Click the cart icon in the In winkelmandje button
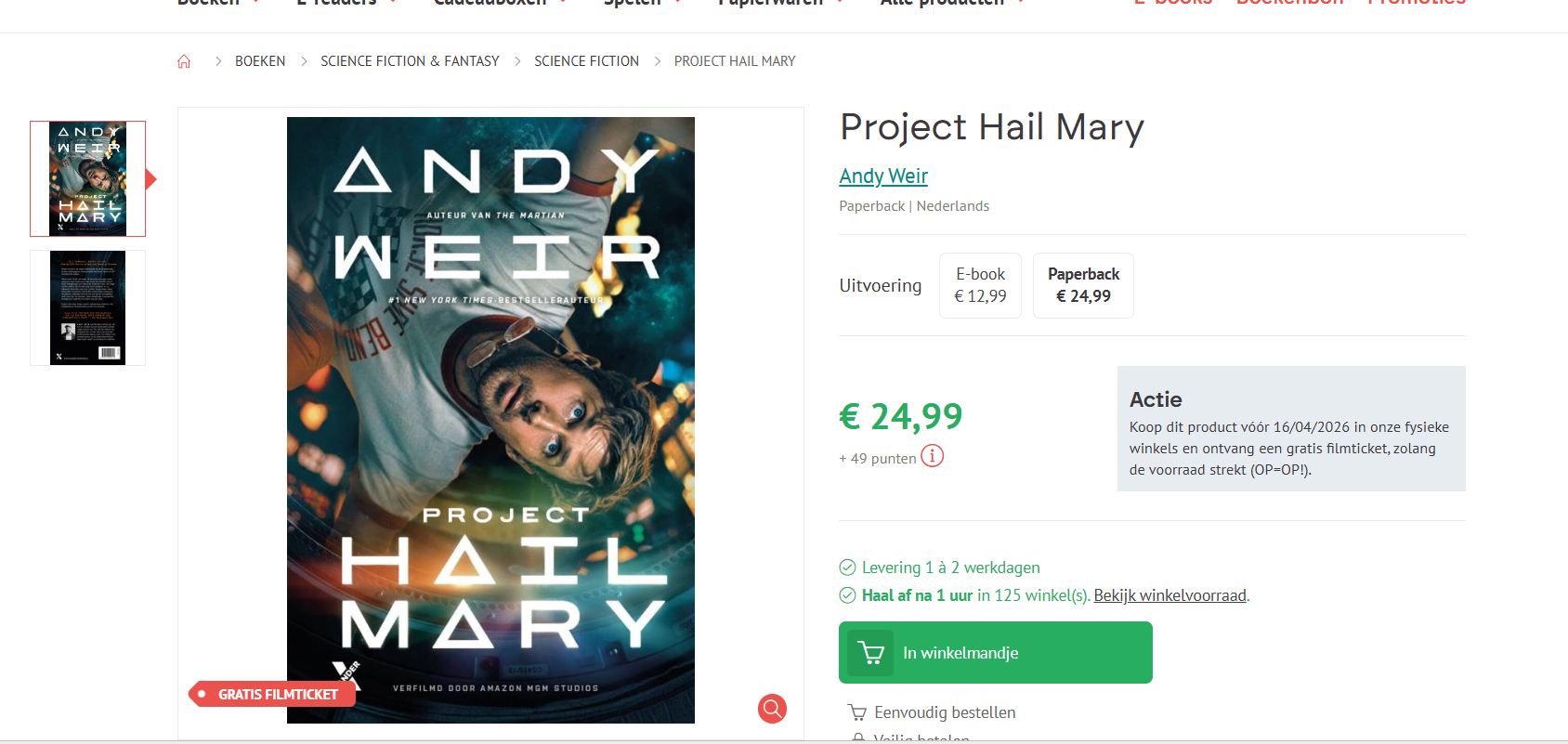The width and height of the screenshot is (1568, 744). [870, 652]
